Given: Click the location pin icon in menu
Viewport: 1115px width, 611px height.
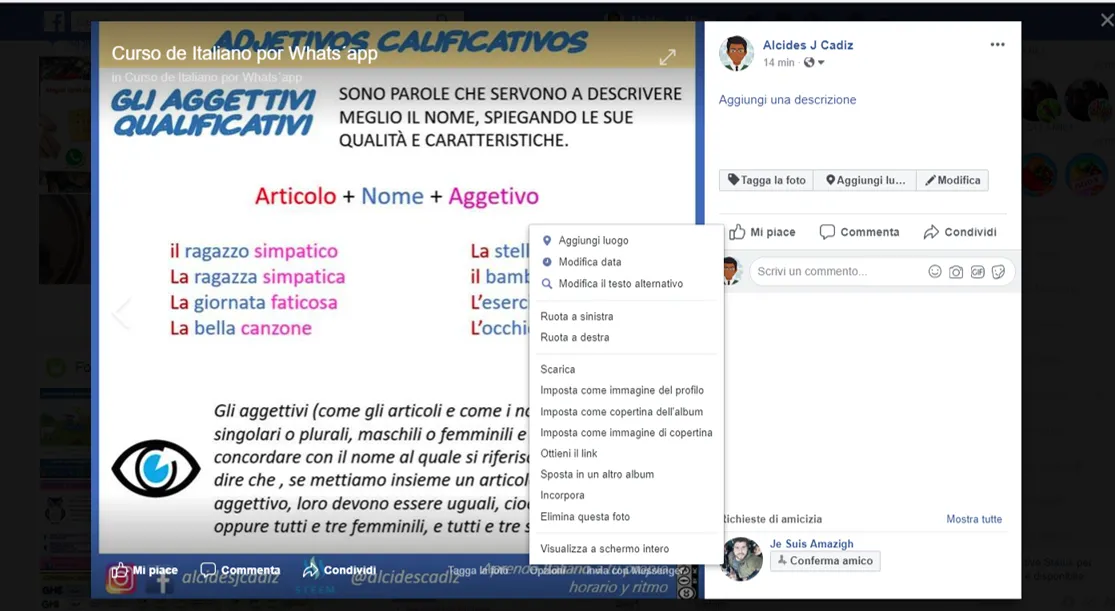Looking at the screenshot, I should coord(547,240).
